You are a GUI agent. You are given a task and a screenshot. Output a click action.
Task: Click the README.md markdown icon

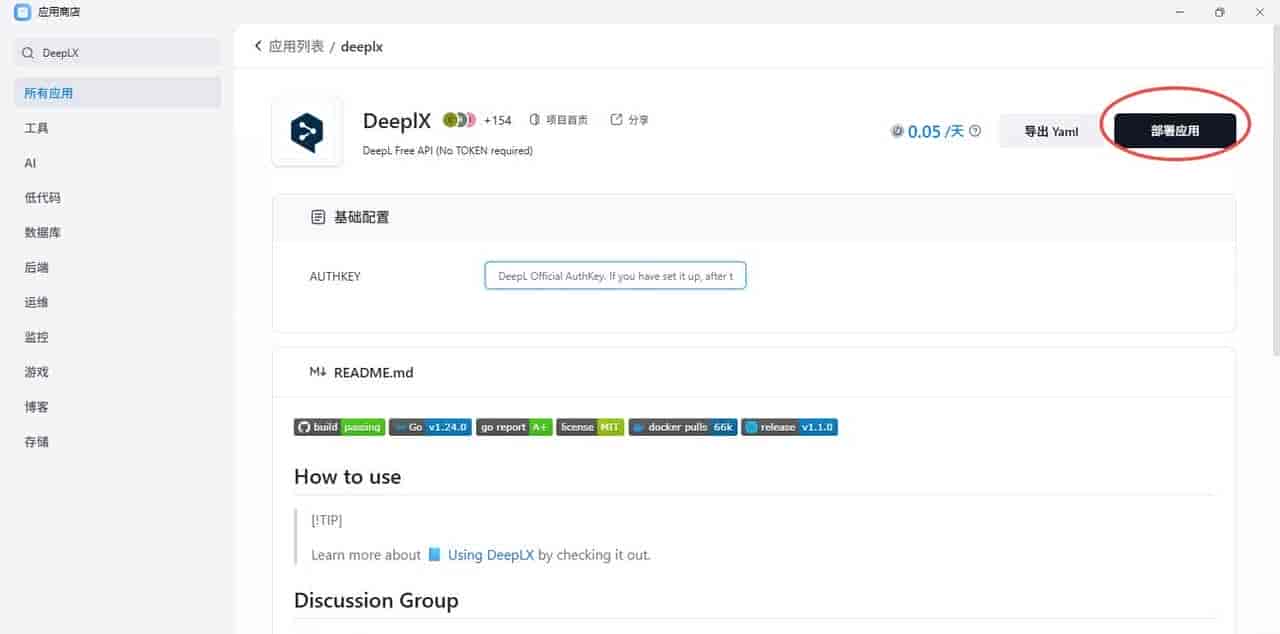(318, 372)
